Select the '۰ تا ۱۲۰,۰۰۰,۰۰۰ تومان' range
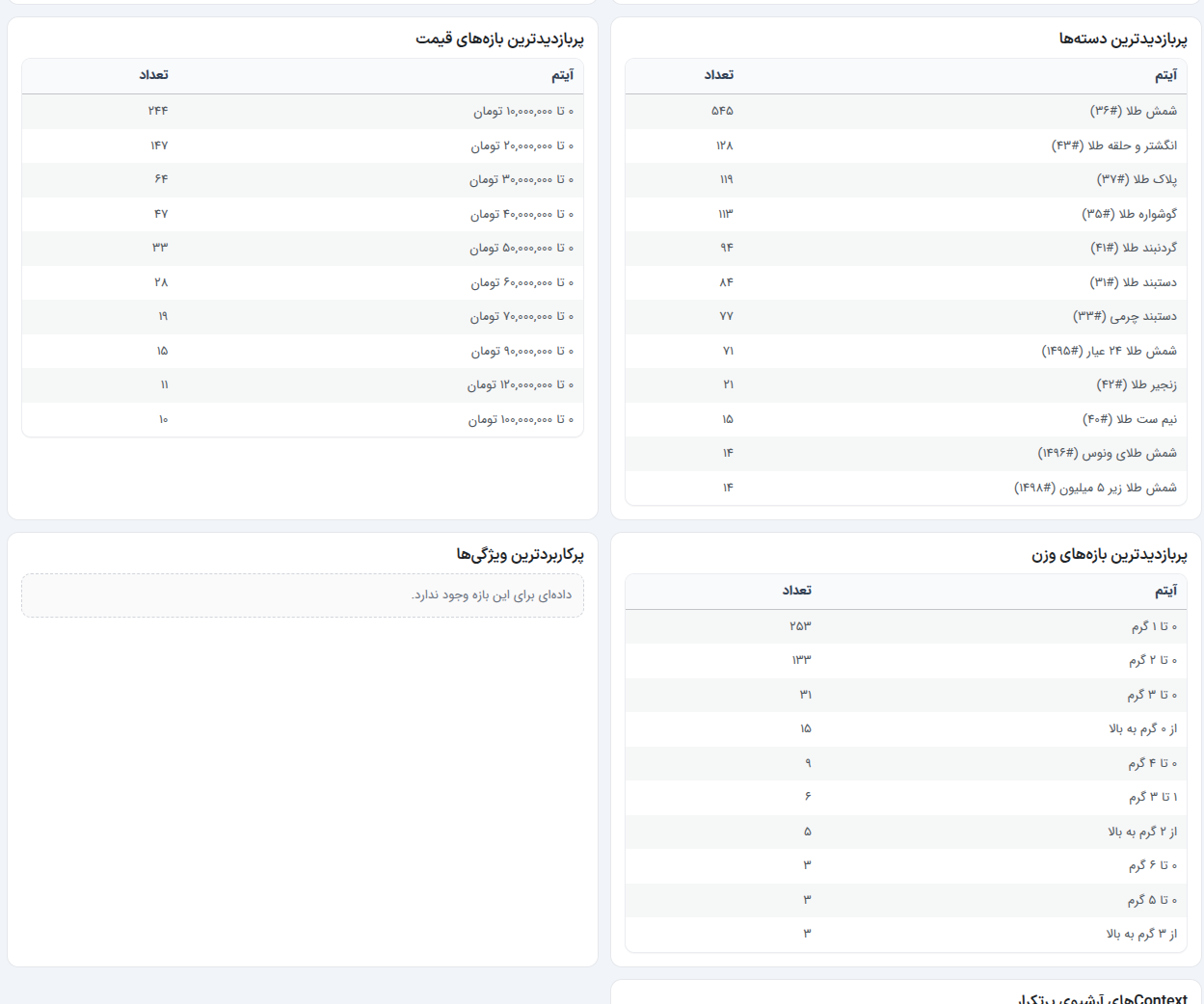1204x1004 pixels. click(303, 384)
